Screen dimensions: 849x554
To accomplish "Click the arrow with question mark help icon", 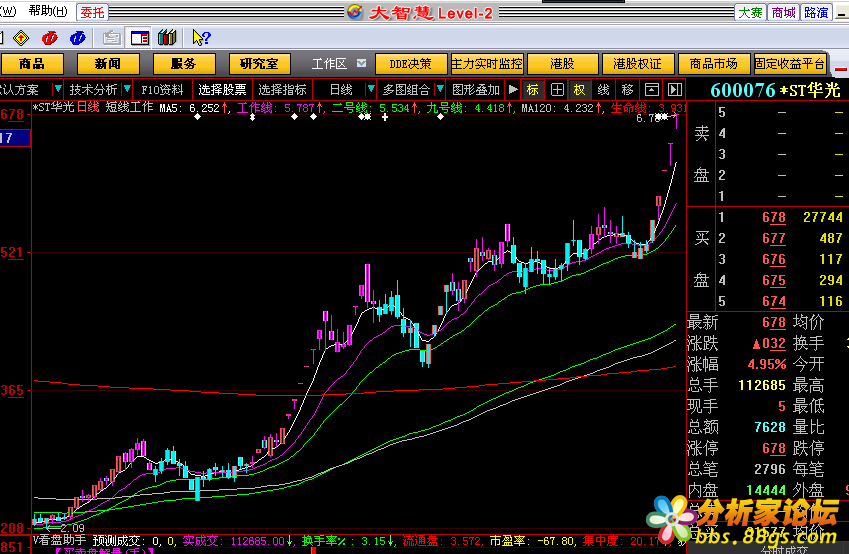I will [201, 38].
